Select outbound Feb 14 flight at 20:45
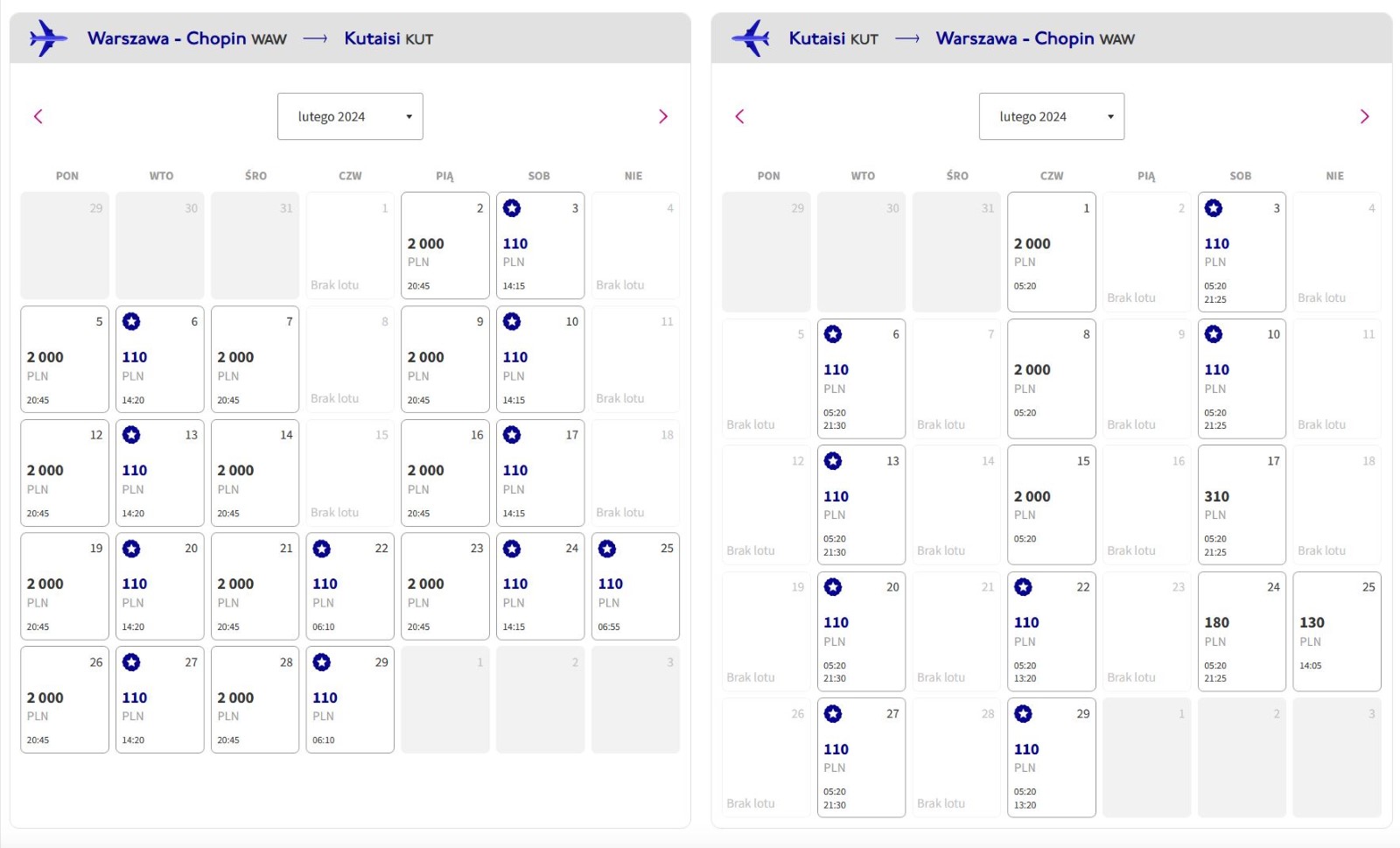This screenshot has width=1400, height=848. point(255,473)
